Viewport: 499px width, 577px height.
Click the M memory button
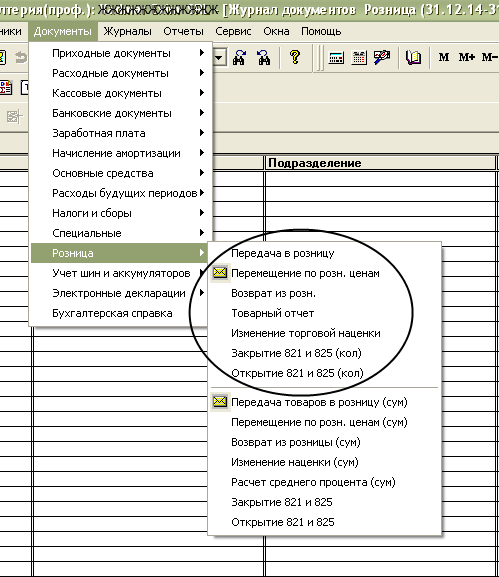tap(444, 57)
